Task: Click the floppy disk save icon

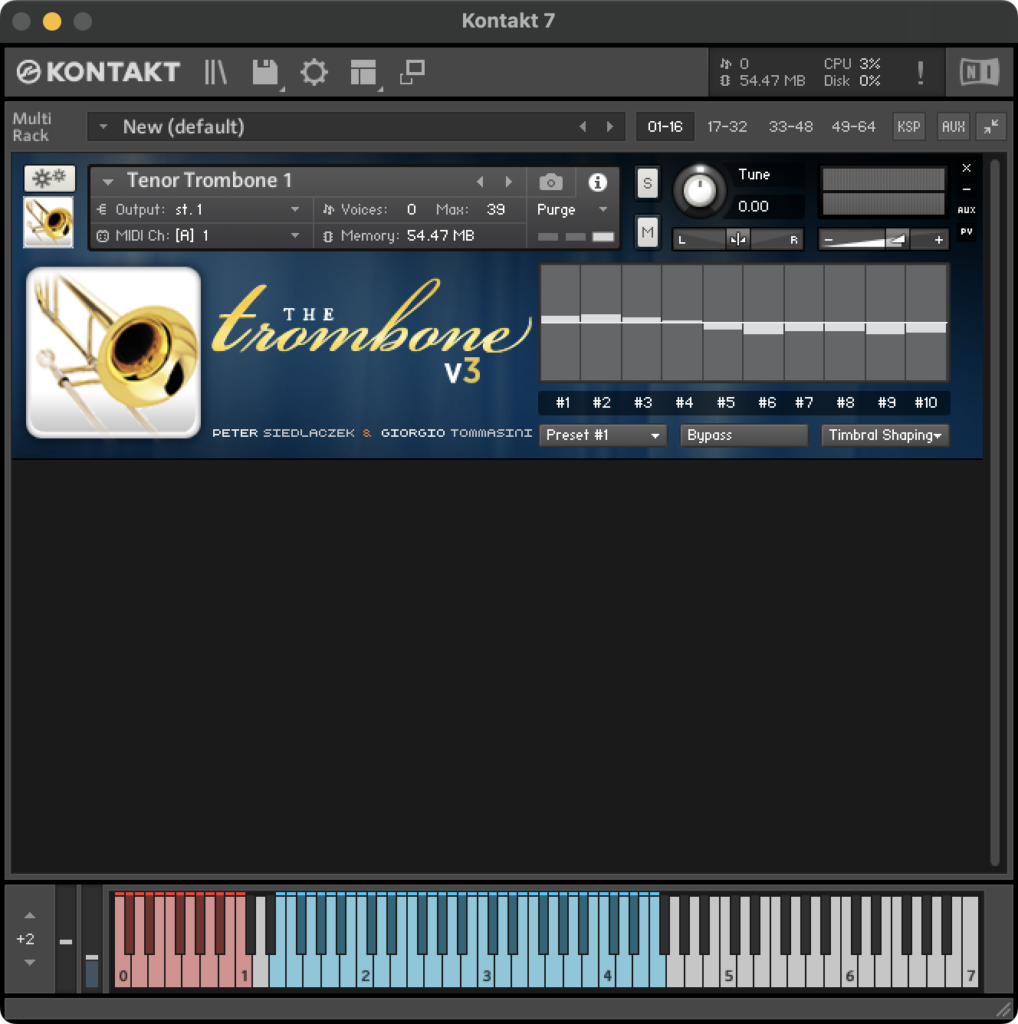Action: pyautogui.click(x=265, y=72)
